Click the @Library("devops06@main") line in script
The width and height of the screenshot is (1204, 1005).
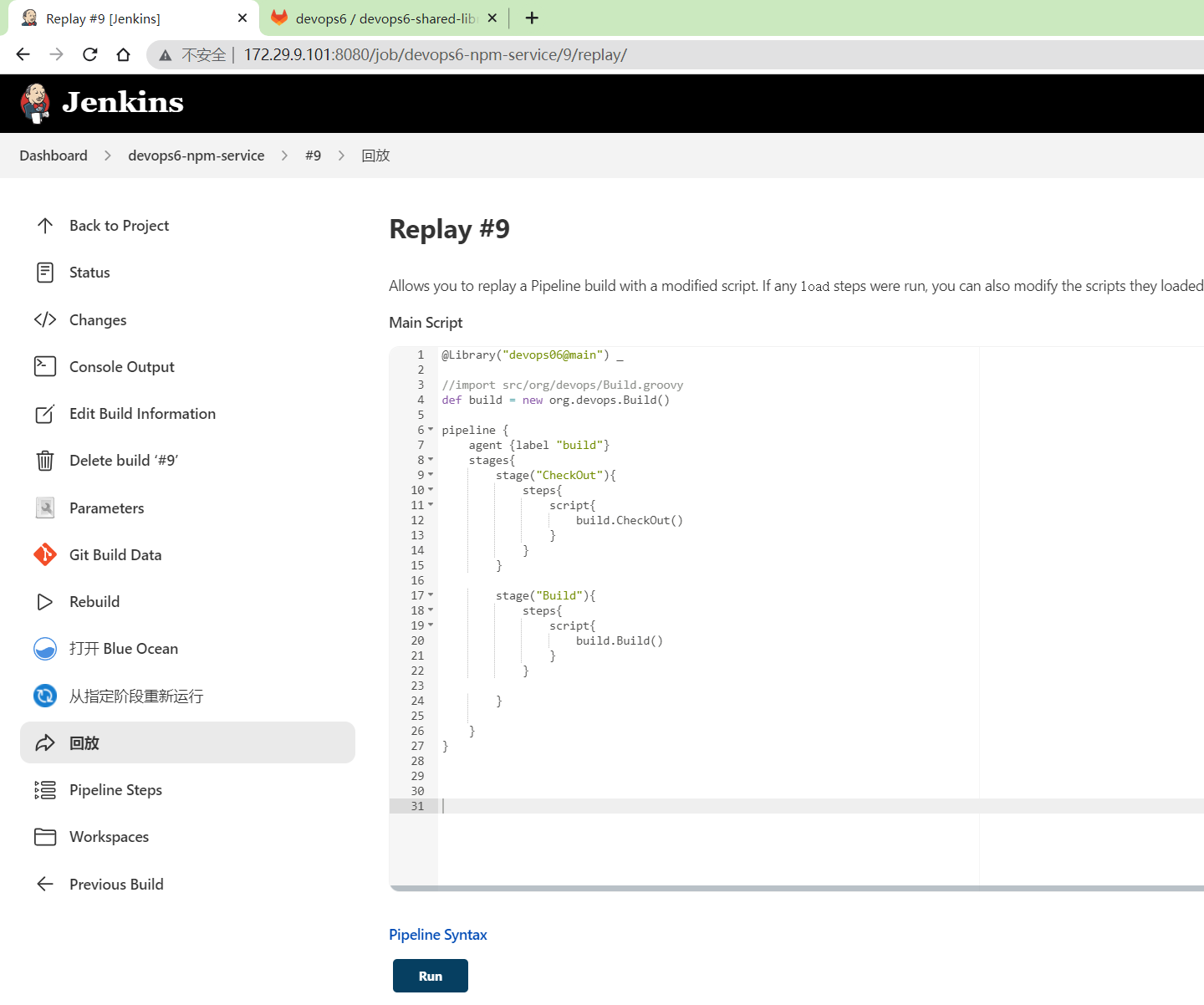click(533, 355)
